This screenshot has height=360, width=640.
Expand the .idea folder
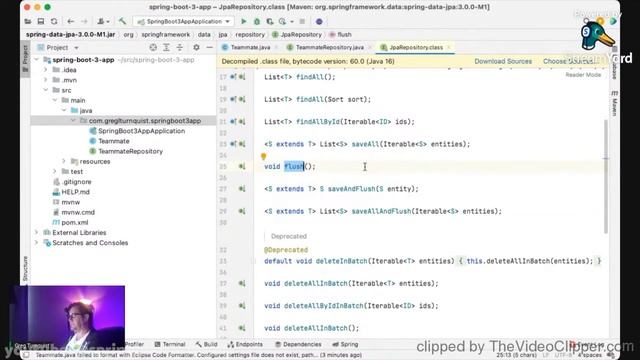click(x=46, y=70)
